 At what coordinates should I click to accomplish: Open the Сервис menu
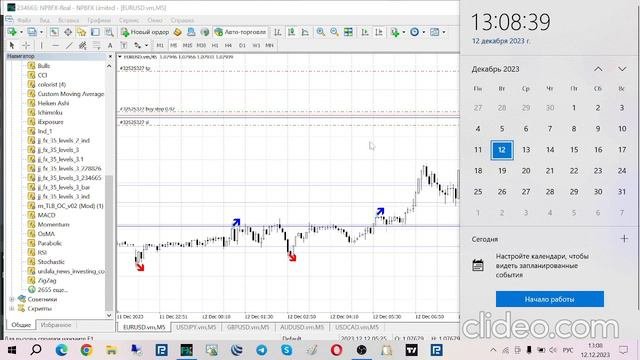click(129, 20)
